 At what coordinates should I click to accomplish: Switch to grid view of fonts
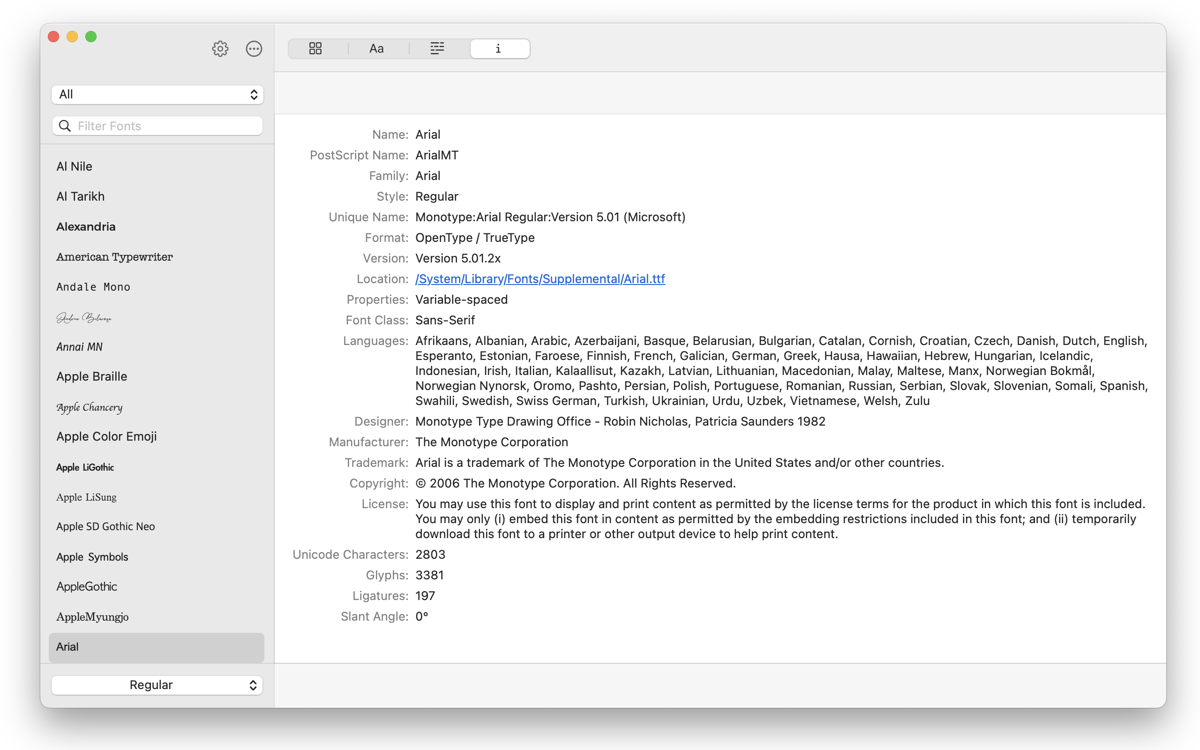316,48
